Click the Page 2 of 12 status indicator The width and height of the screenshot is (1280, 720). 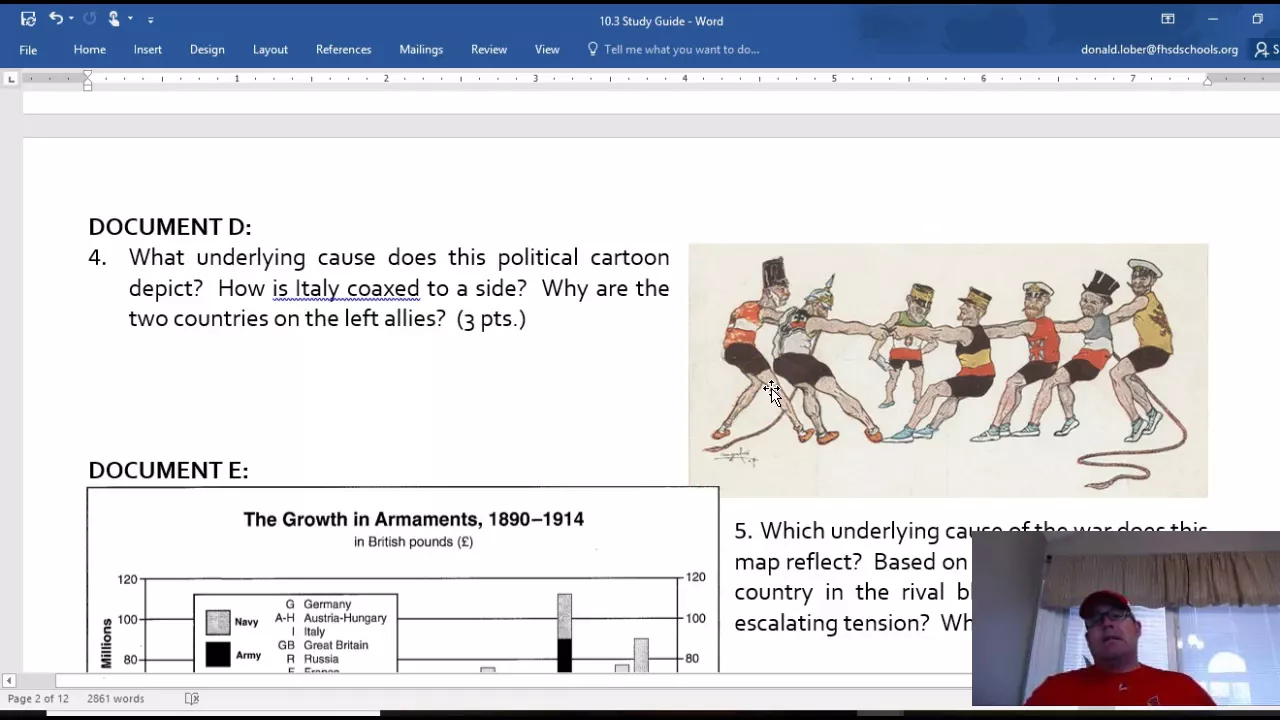[38, 699]
